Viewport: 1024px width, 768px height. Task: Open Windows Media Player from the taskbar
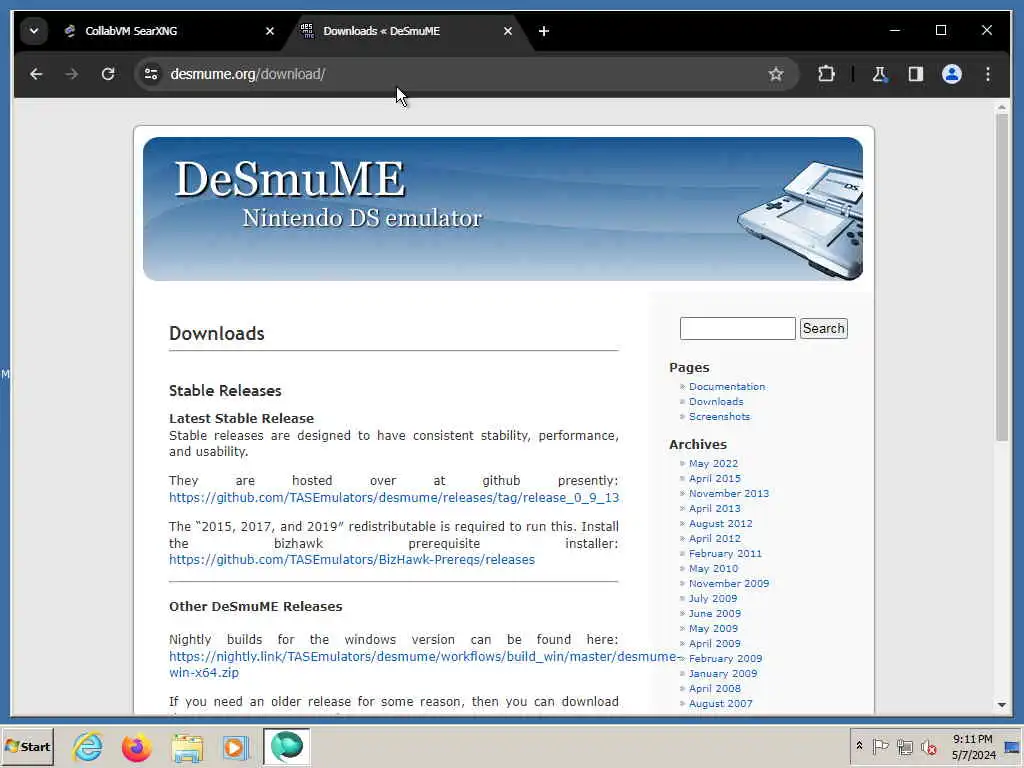pyautogui.click(x=236, y=746)
